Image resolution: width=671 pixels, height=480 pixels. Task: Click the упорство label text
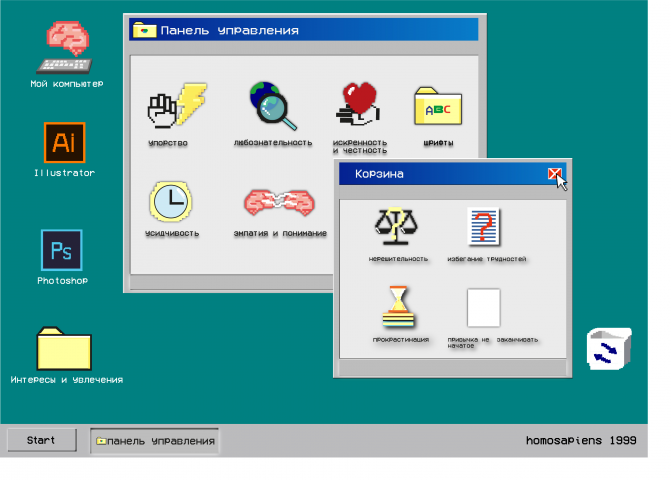coord(168,143)
